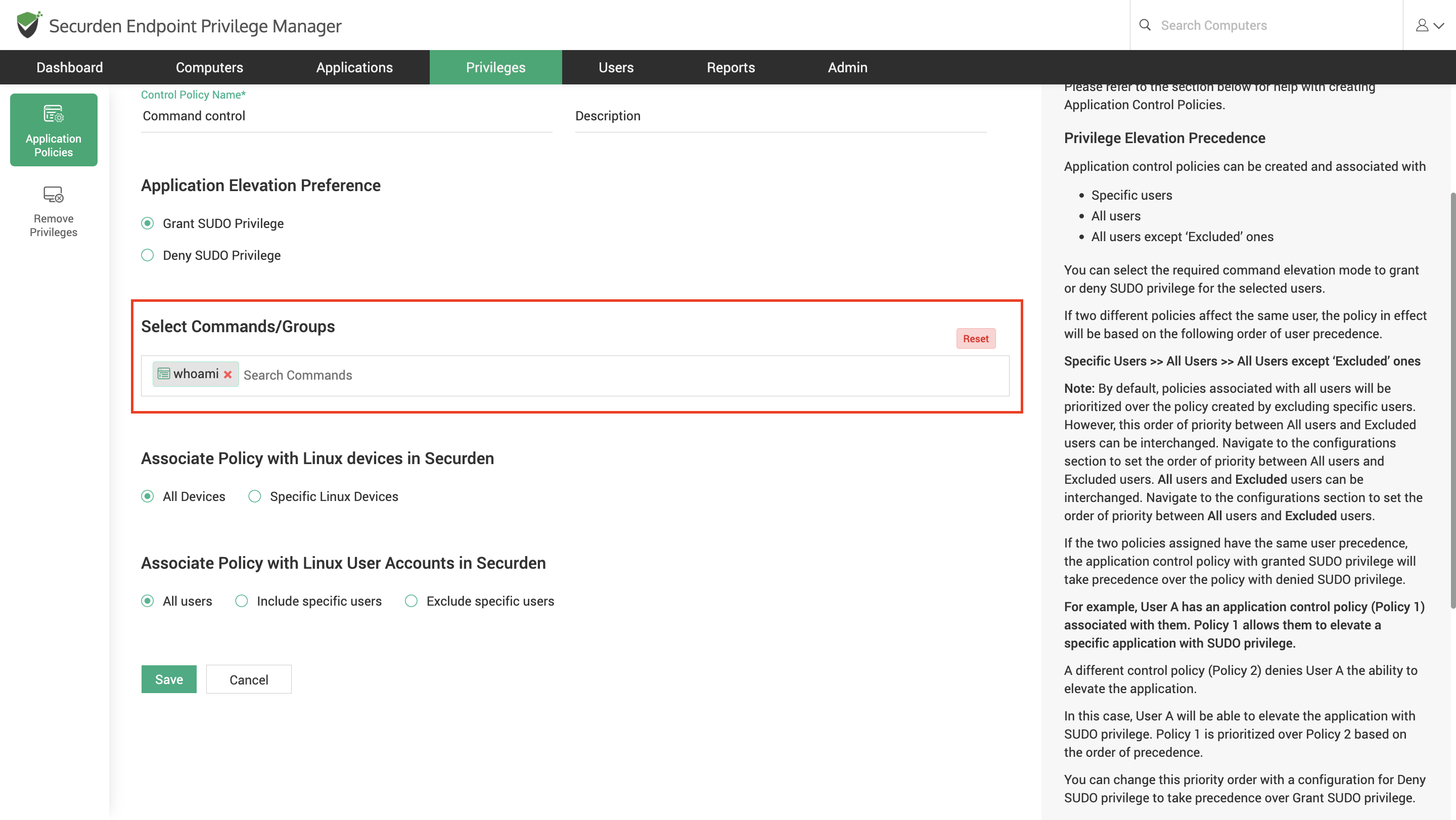The height and width of the screenshot is (820, 1456).
Task: Open the user account profile menu
Action: [x=1429, y=25]
